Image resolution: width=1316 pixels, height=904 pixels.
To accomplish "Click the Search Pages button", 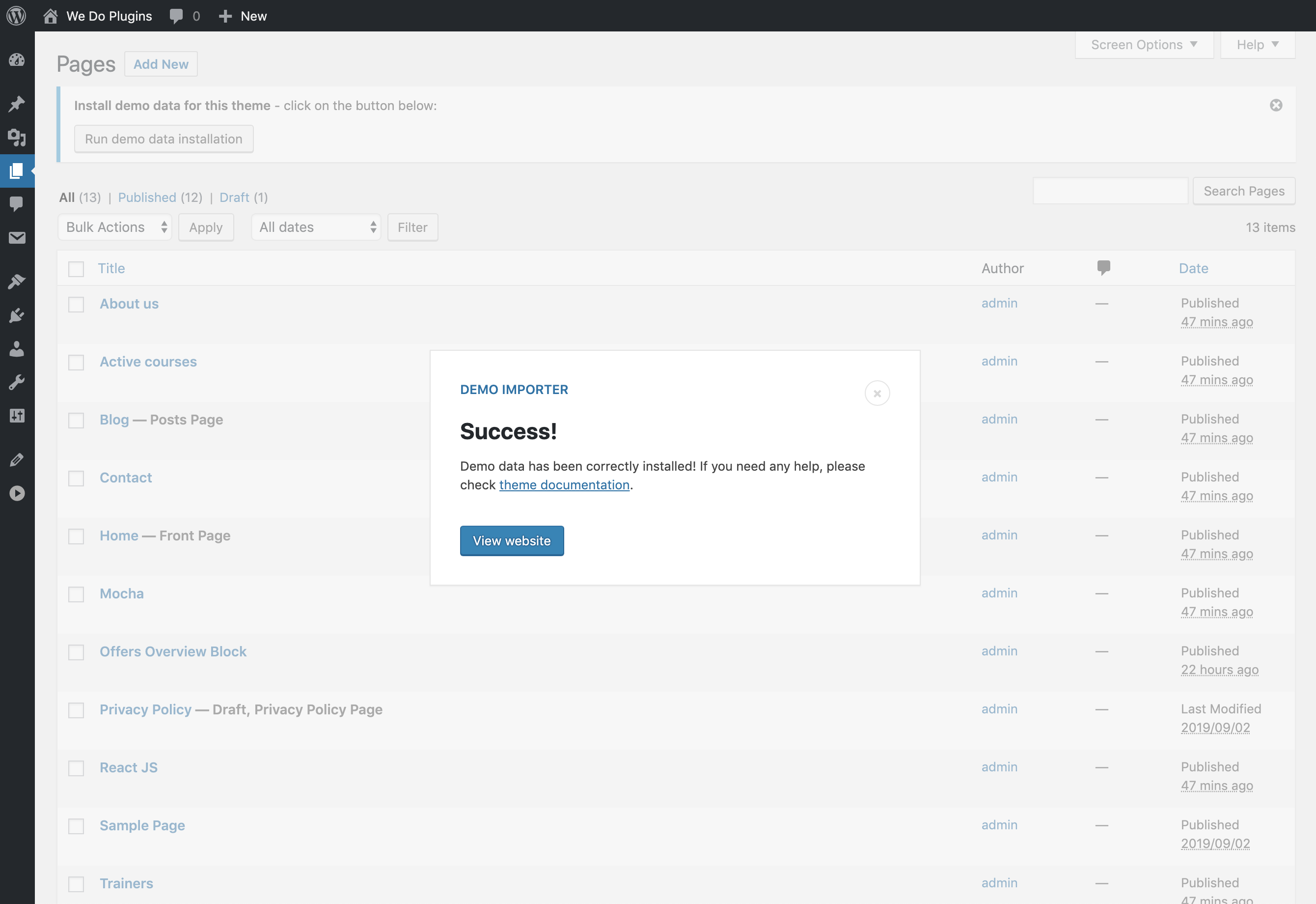I will pos(1243,191).
